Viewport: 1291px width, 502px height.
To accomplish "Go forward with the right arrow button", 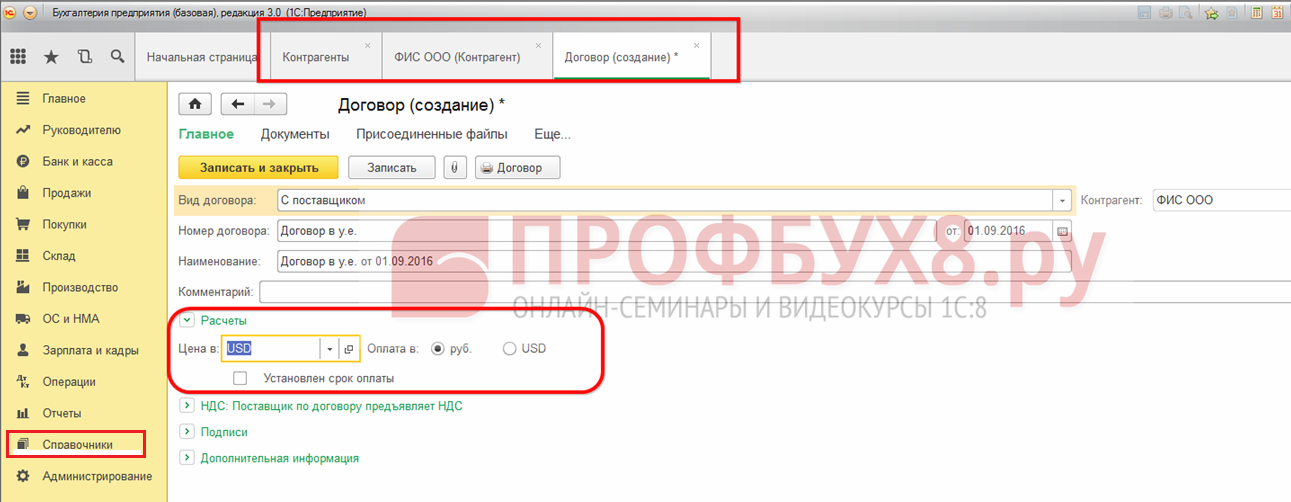I will pos(270,104).
